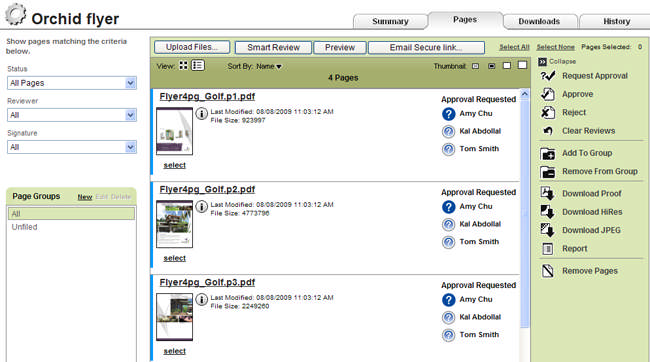Screen dimensions: 650x362
Task: Open the info icon for Flyer4pg_Golf.p1.pdf
Action: (201, 113)
